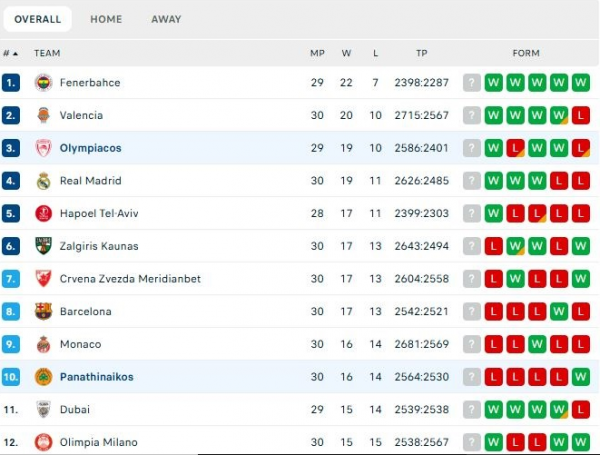Viewport: 600px width, 455px height.
Task: Click the Zalgiris Kaunas green shield logo
Action: (x=43, y=246)
